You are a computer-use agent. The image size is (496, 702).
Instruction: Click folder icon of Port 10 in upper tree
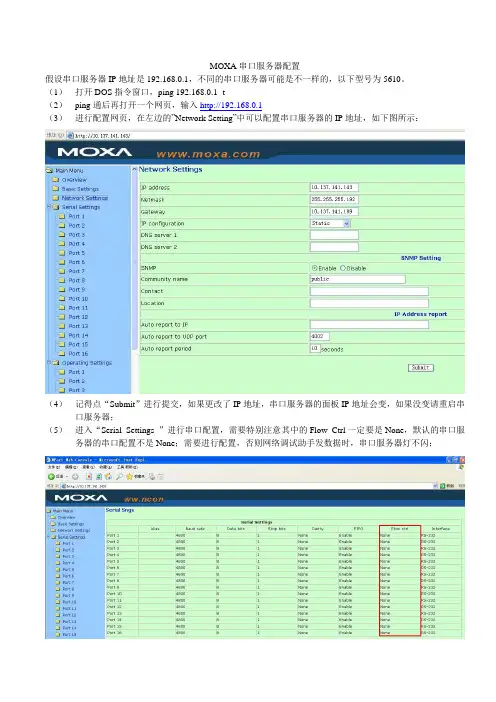point(62,299)
